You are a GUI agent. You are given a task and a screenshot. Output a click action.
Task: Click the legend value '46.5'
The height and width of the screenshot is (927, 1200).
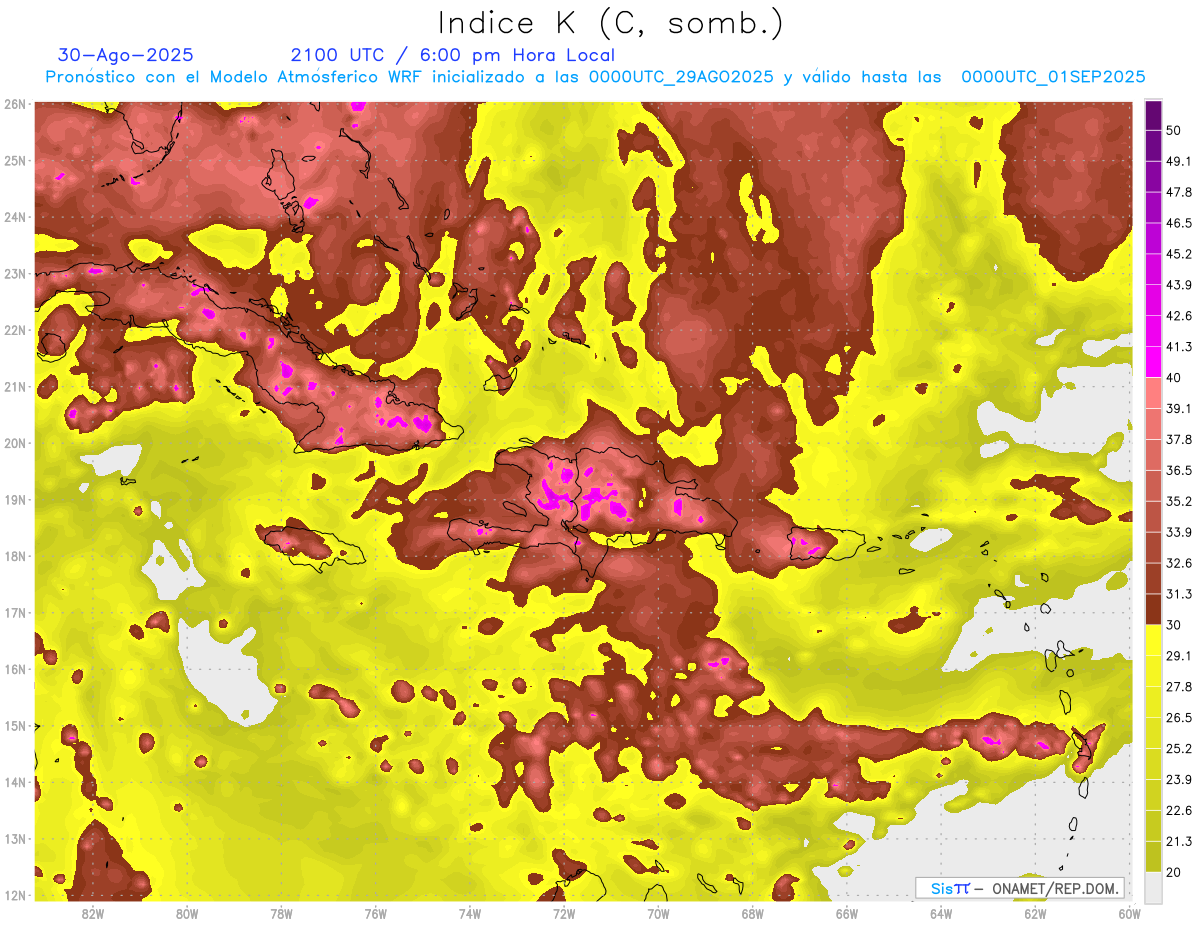pos(1178,223)
